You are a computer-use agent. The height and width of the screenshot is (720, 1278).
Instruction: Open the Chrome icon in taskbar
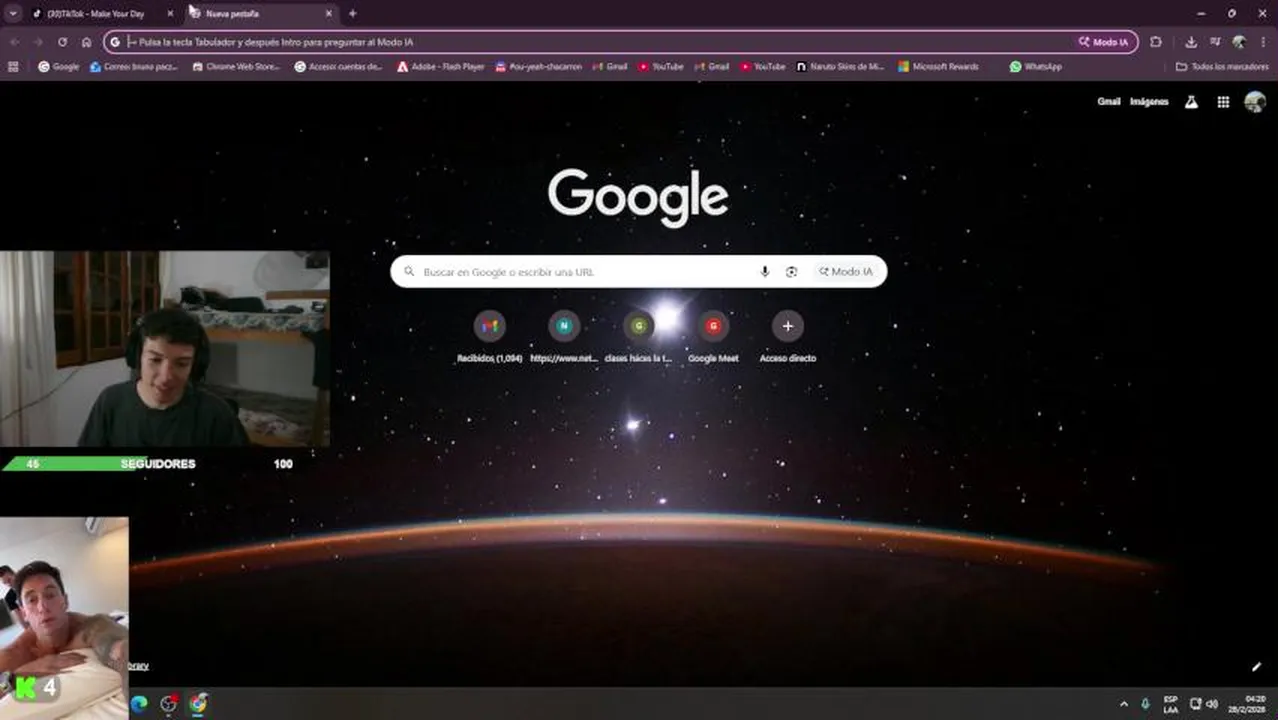198,703
